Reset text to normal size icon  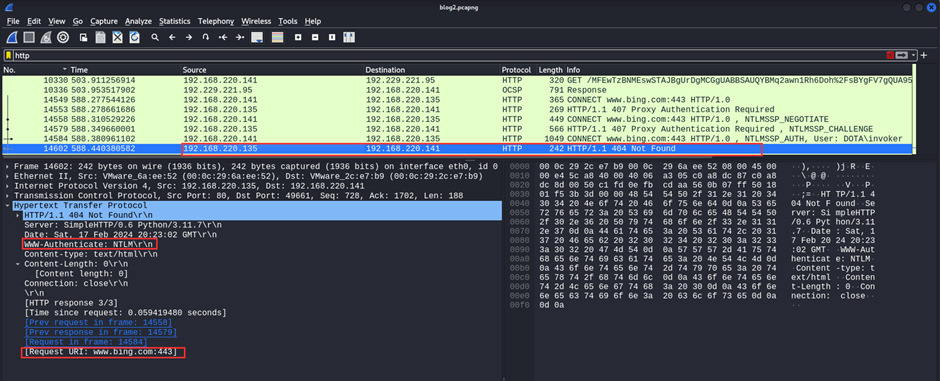coord(332,37)
